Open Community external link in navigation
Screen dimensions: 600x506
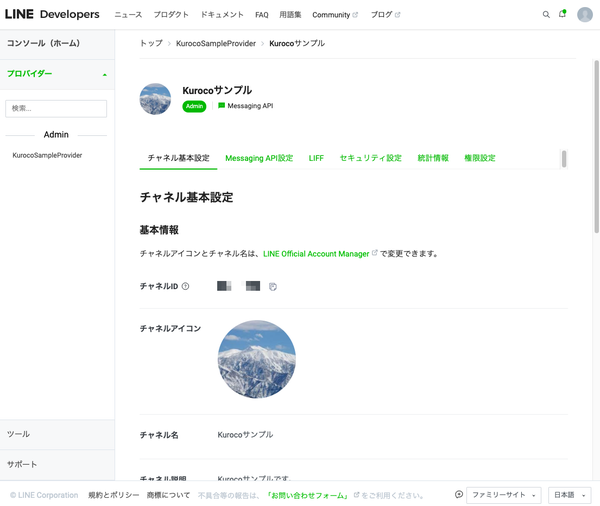pyautogui.click(x=335, y=15)
